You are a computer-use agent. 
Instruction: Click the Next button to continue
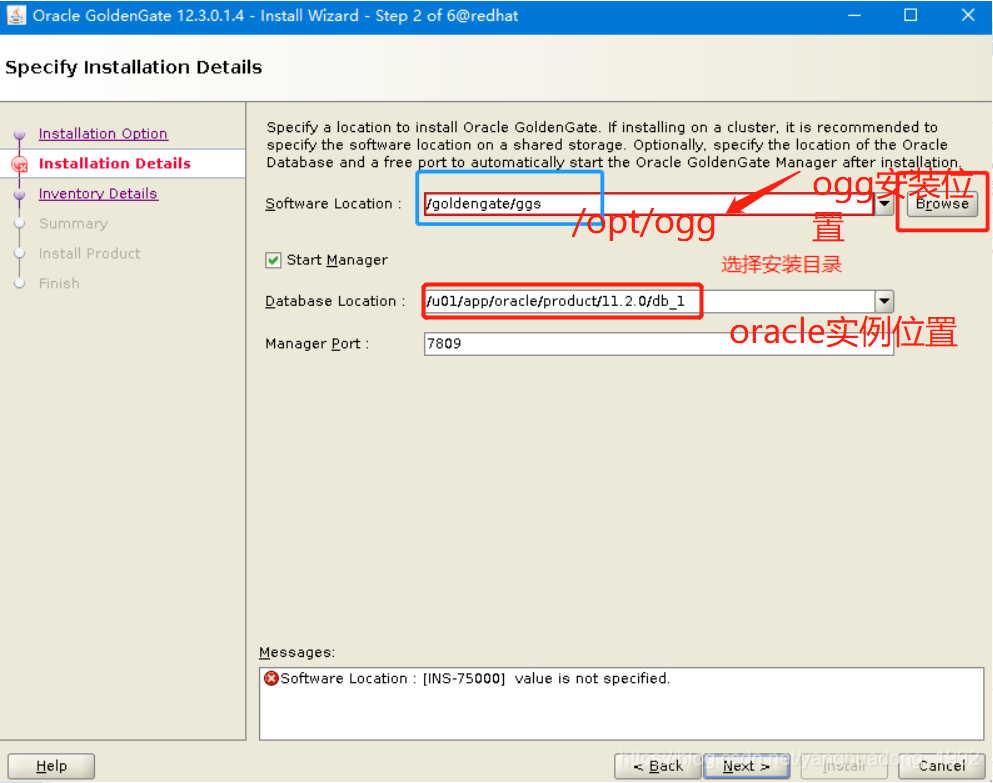click(745, 765)
